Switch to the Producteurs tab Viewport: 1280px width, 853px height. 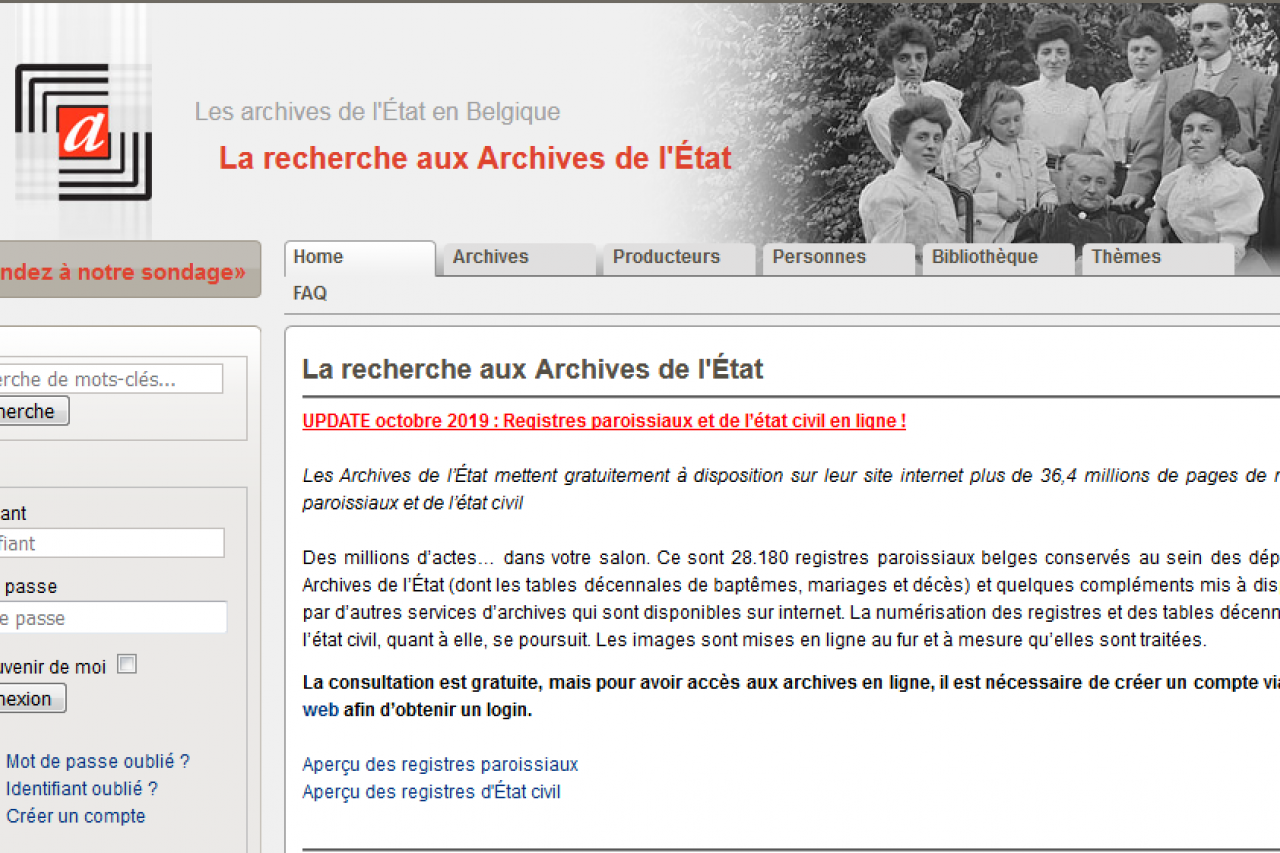pos(679,258)
